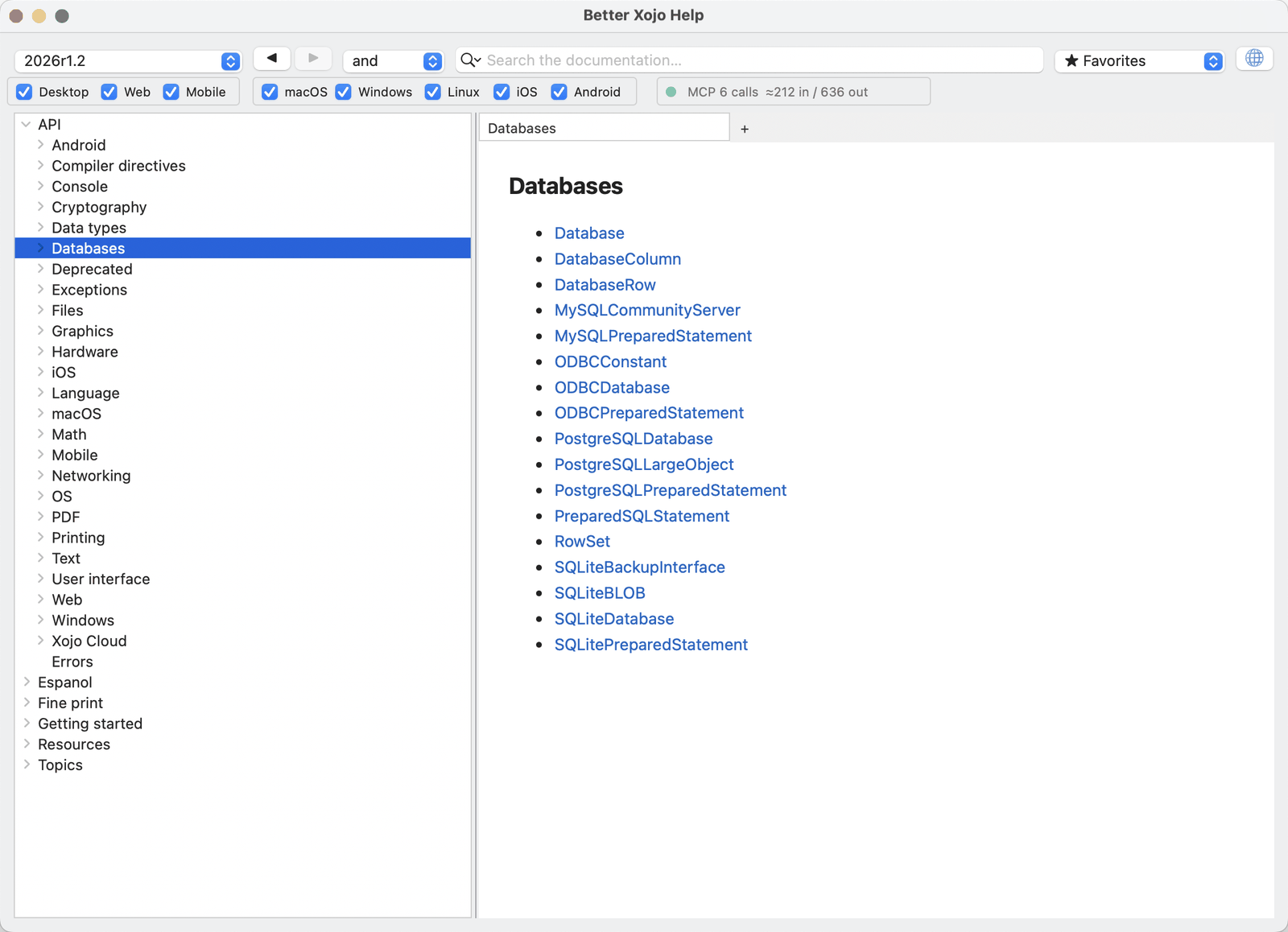Select the Console tree item
This screenshot has width=1288, height=932.
pos(243,187)
